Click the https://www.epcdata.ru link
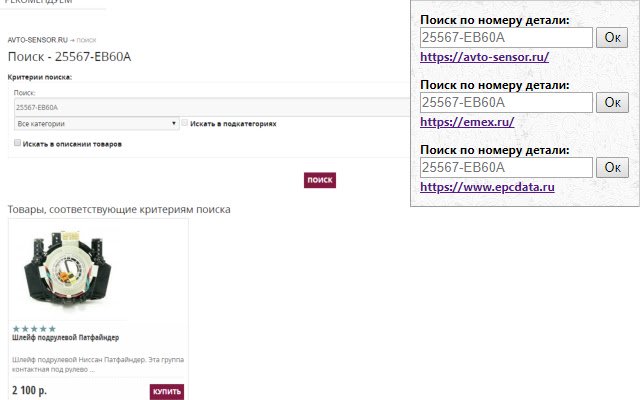The image size is (640, 400). point(487,187)
